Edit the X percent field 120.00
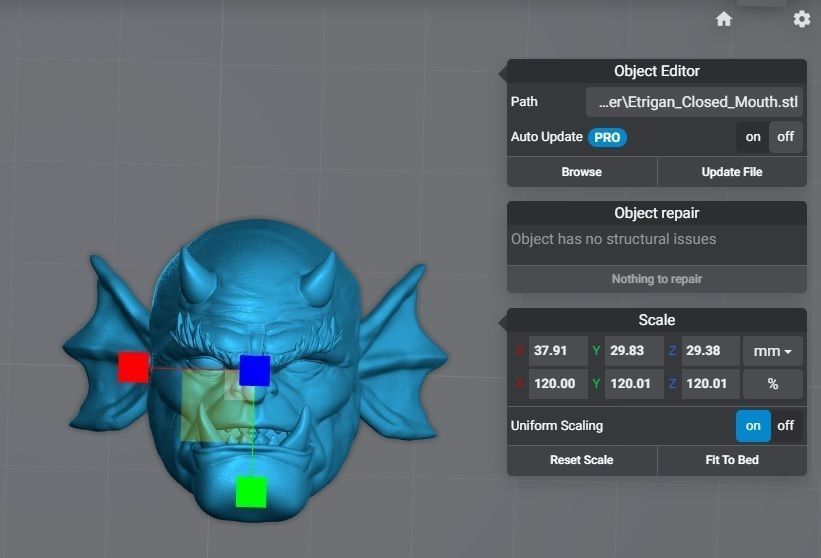This screenshot has height=558, width=821. point(558,384)
